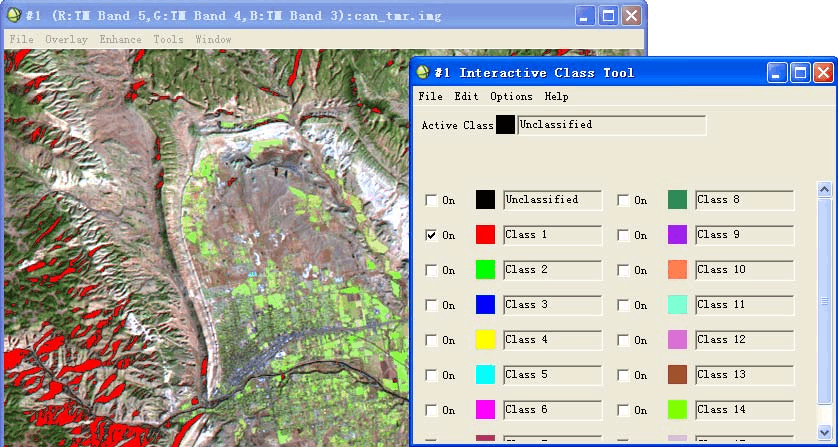Open Window menu in image display window
The height and width of the screenshot is (447, 838).
pos(213,40)
